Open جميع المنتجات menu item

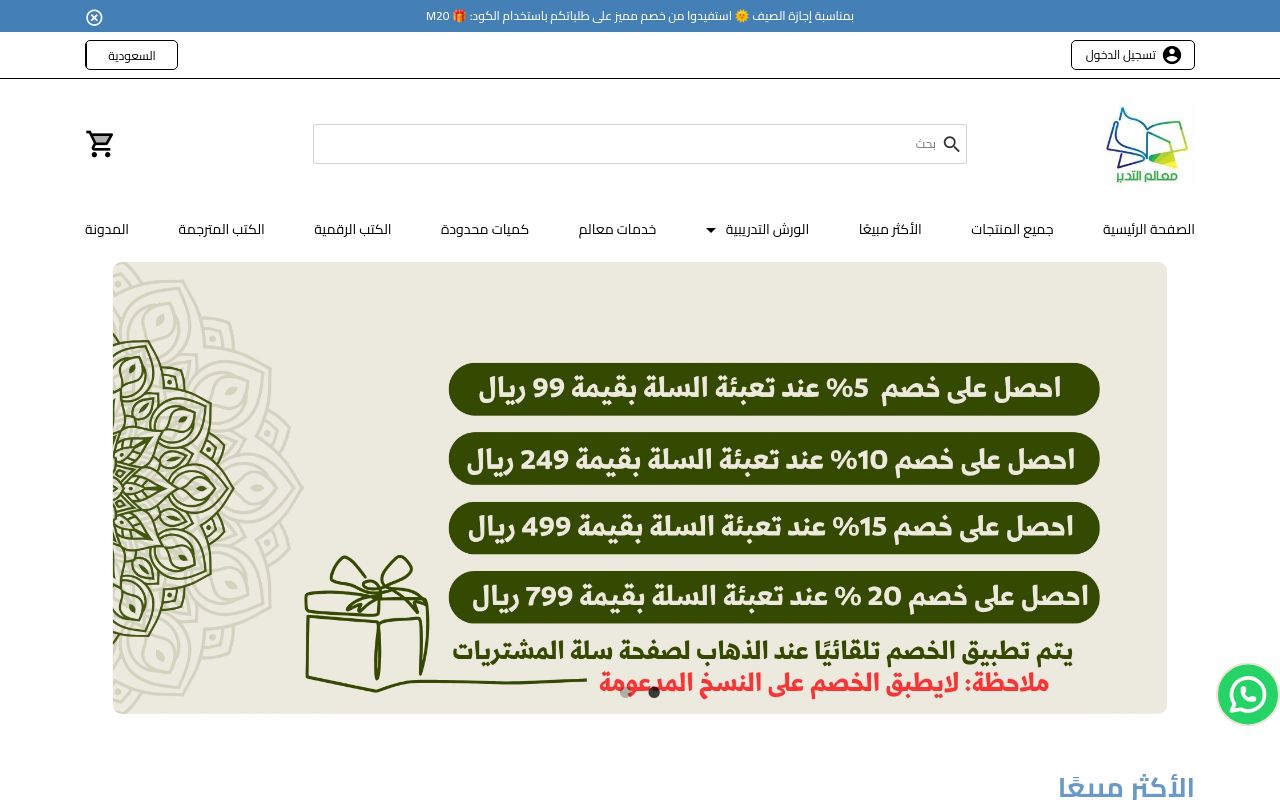pyautogui.click(x=1012, y=229)
